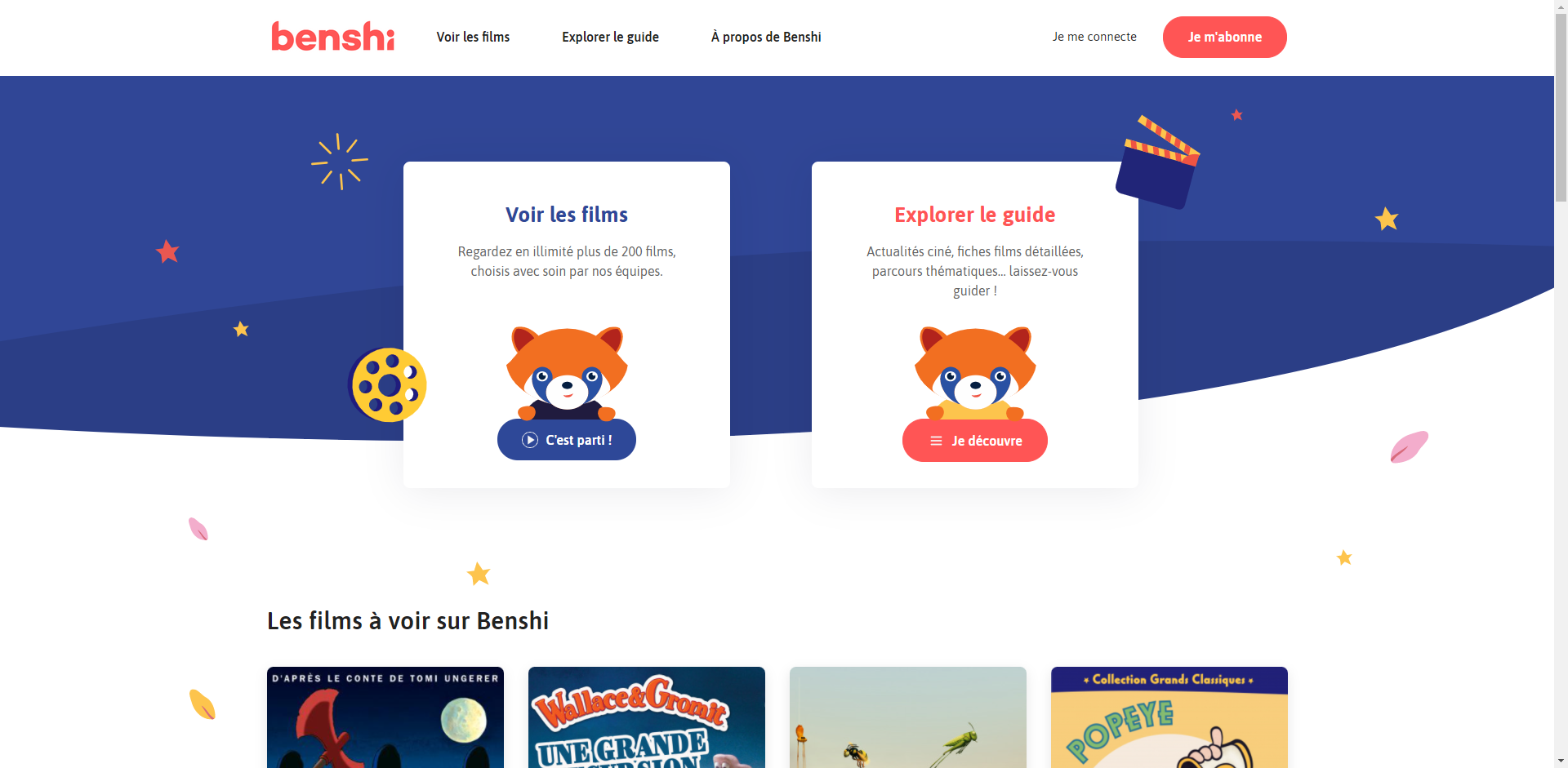Image resolution: width=1568 pixels, height=768 pixels.
Task: Open Explorer le guide menu item
Action: [x=610, y=37]
